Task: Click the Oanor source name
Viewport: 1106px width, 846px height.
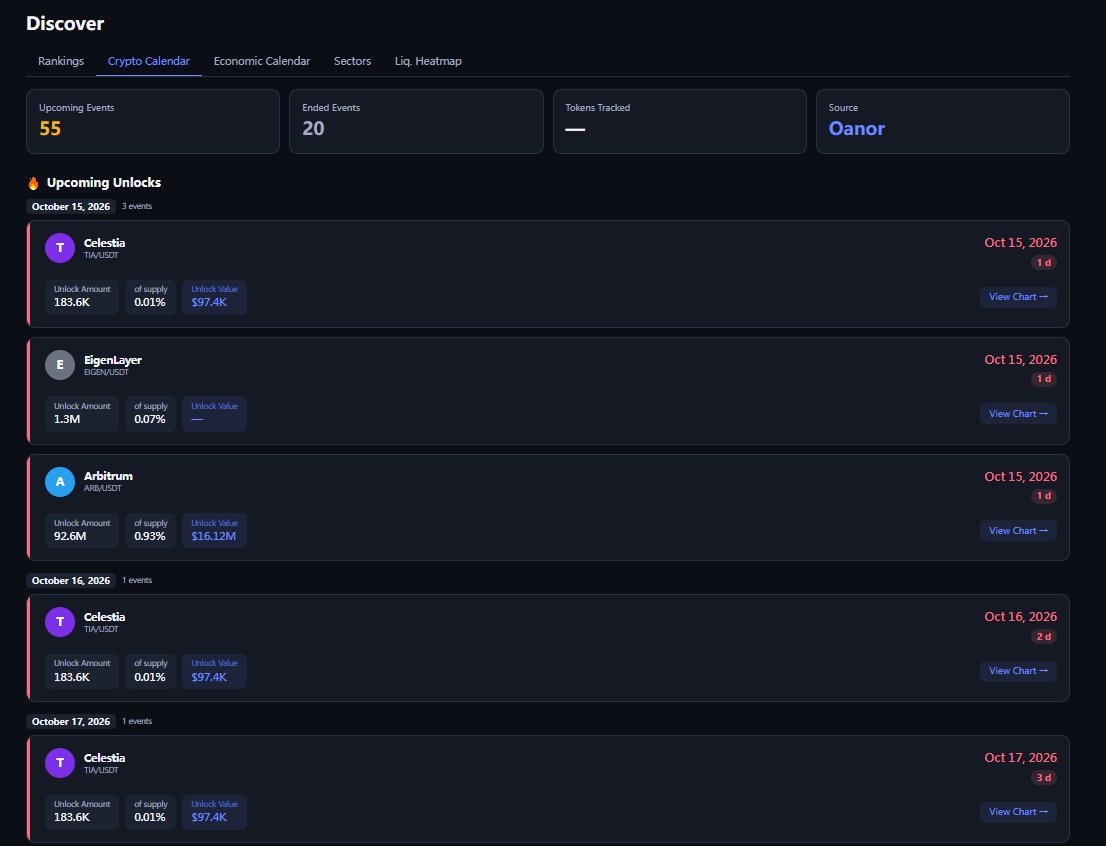Action: pos(856,128)
